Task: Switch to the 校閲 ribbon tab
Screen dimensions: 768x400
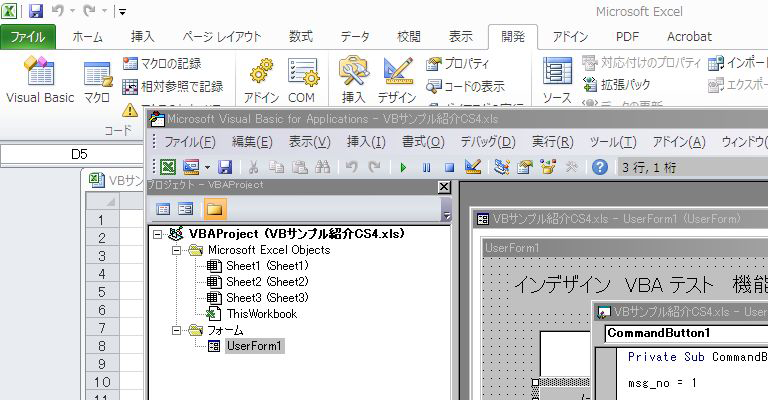Action: tap(409, 37)
